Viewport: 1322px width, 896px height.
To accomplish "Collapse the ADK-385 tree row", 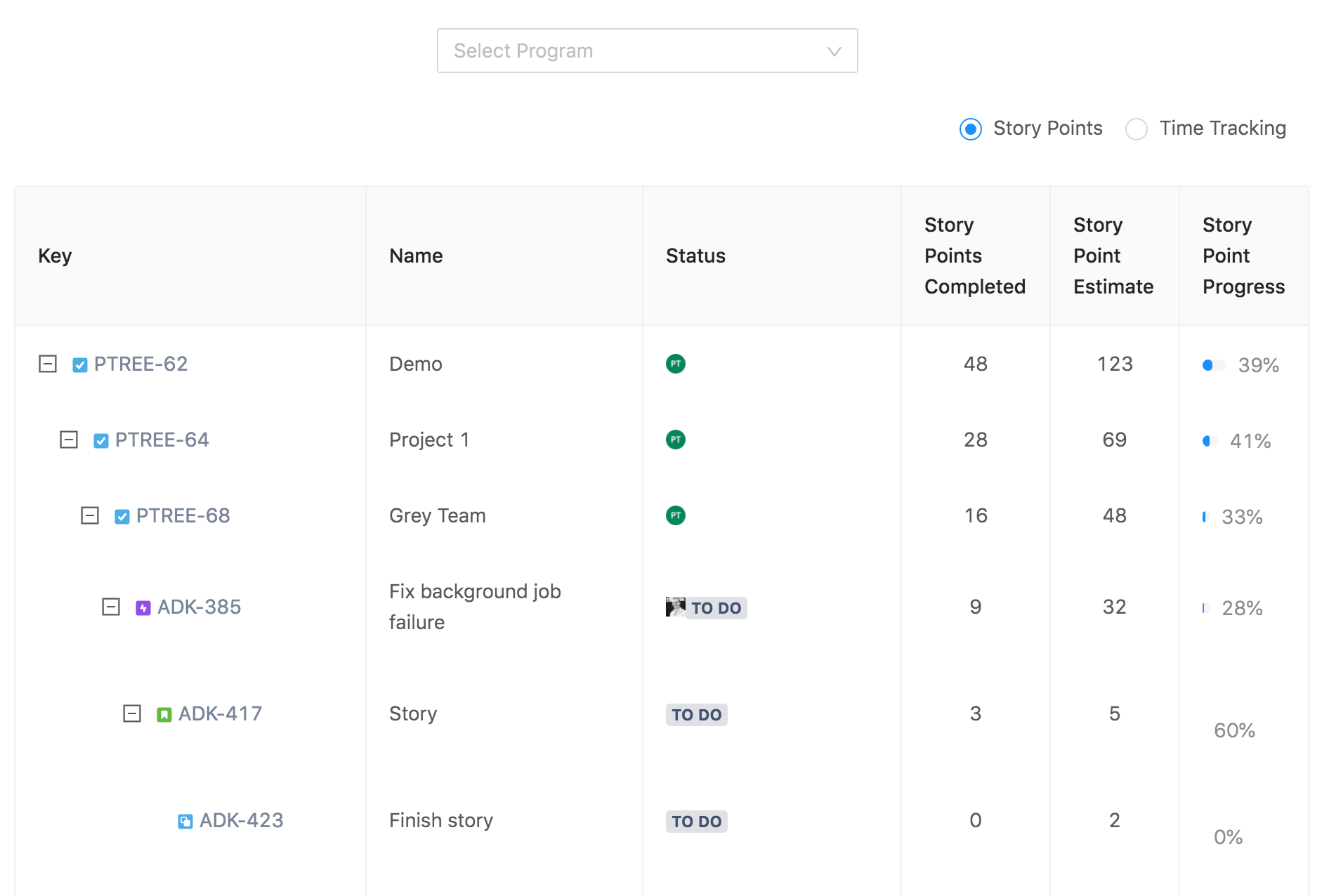I will click(111, 607).
